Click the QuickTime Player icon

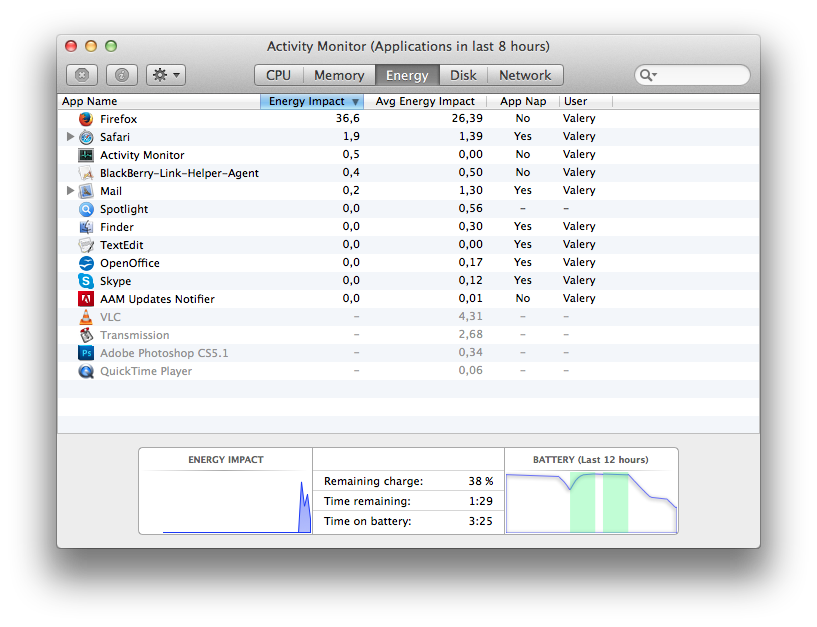[86, 371]
